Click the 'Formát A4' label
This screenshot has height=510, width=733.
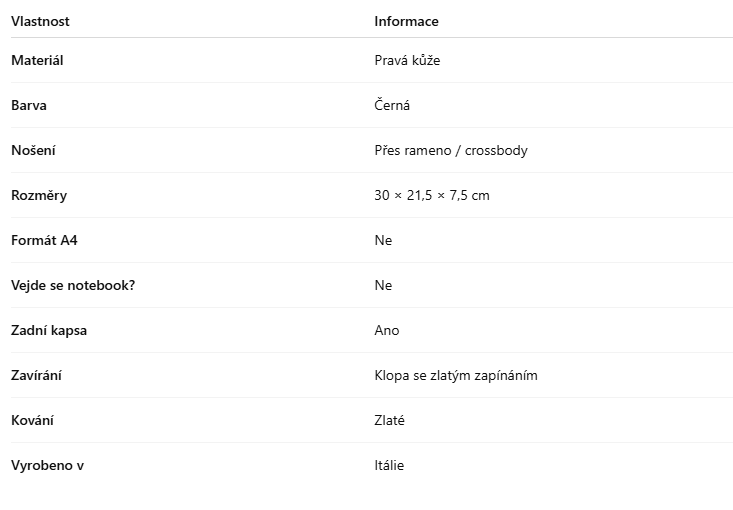coord(44,240)
